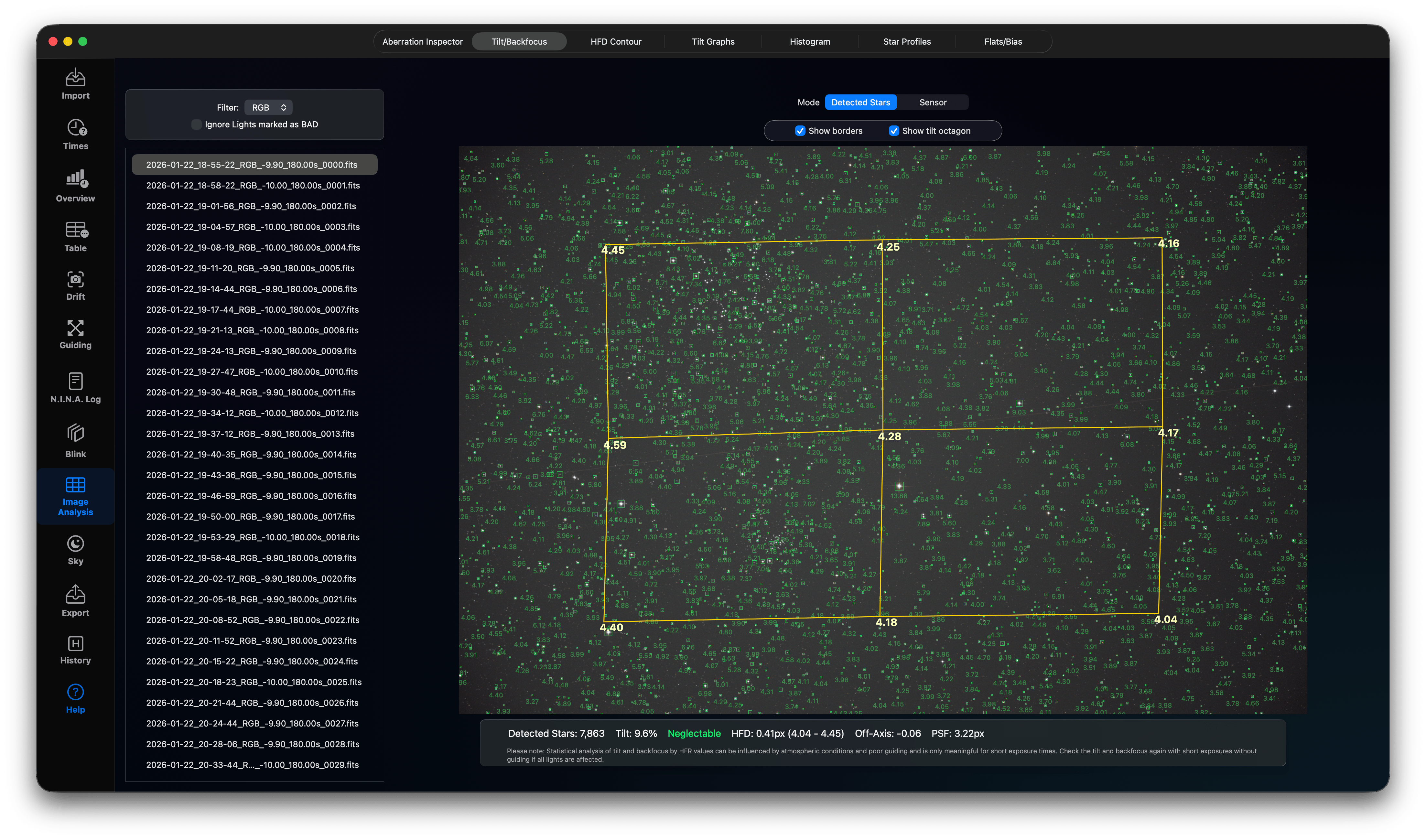Switch to the Star Profiles tab
Screen dimensions: 1426x840
click(x=906, y=41)
